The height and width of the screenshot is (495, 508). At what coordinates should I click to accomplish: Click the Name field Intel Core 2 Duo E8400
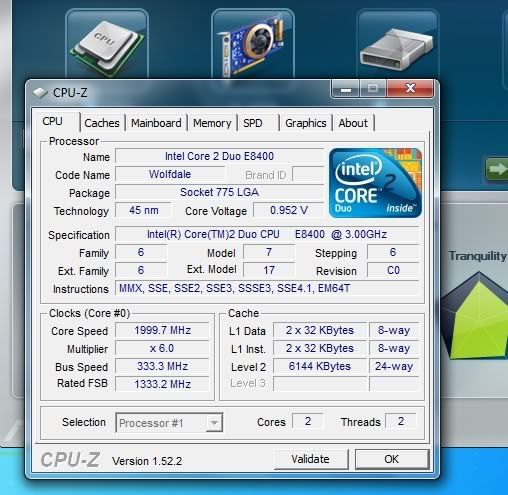pos(219,156)
